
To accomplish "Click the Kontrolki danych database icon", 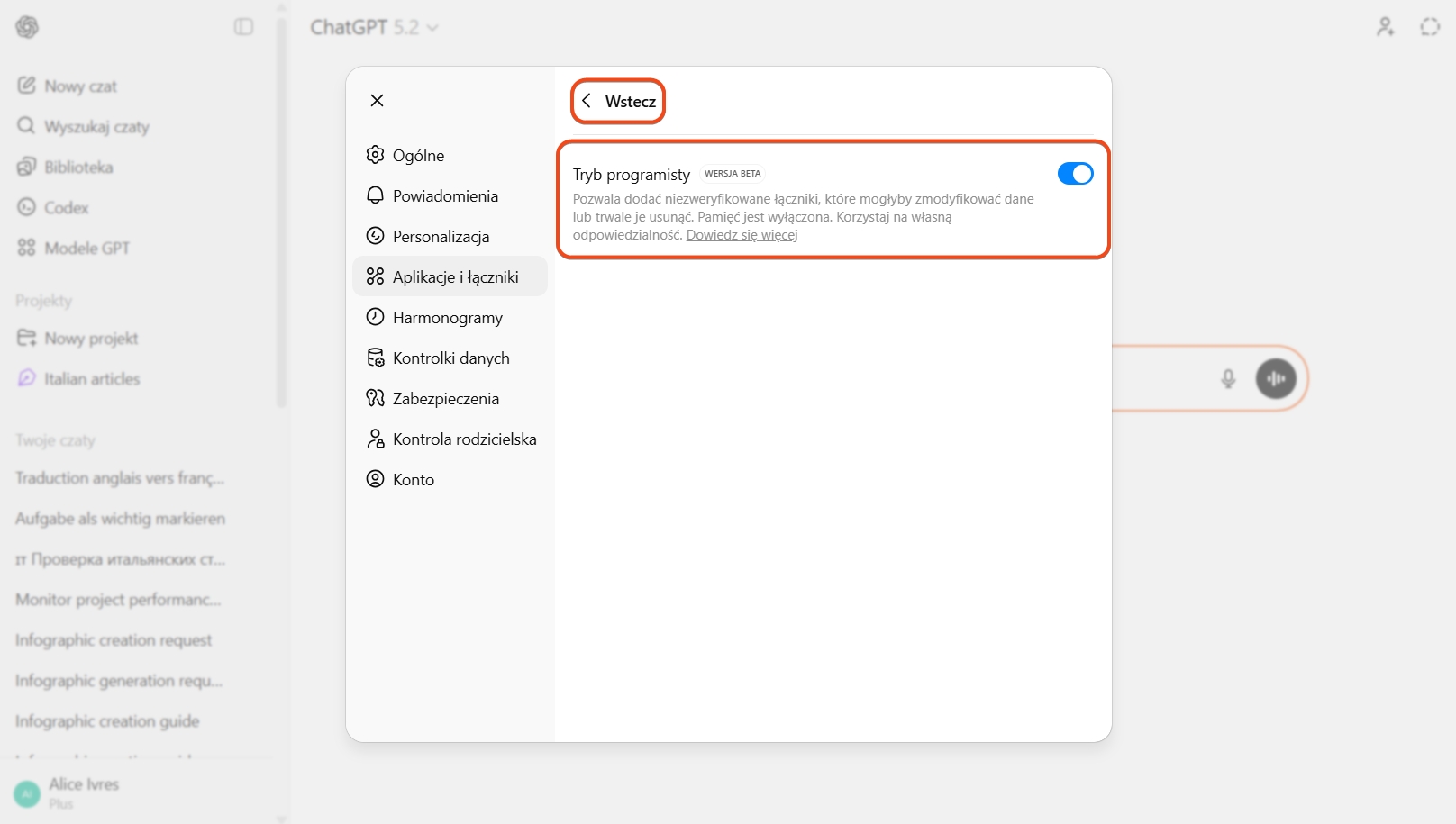I will 375,358.
